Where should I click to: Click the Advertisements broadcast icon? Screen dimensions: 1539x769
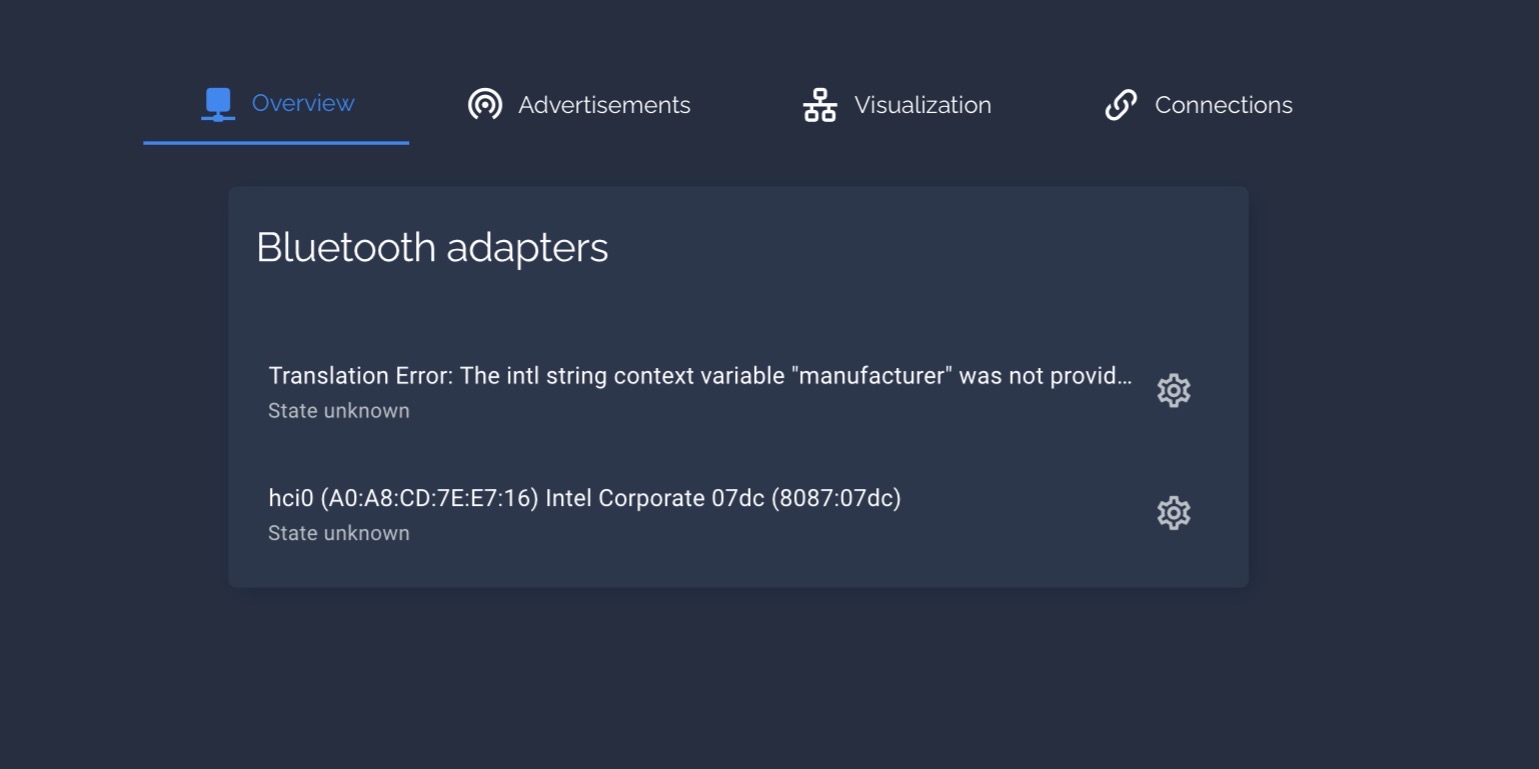(x=485, y=104)
